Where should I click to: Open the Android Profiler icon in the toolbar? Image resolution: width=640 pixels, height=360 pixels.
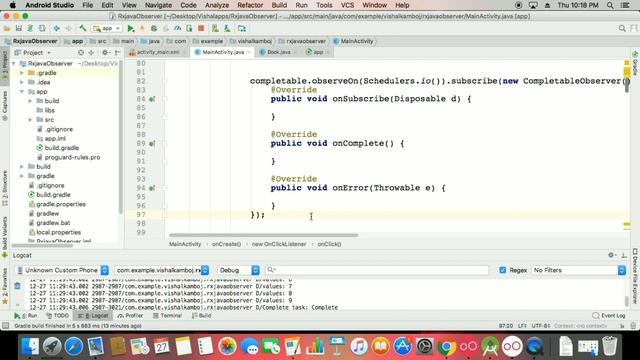pyautogui.click(x=178, y=29)
